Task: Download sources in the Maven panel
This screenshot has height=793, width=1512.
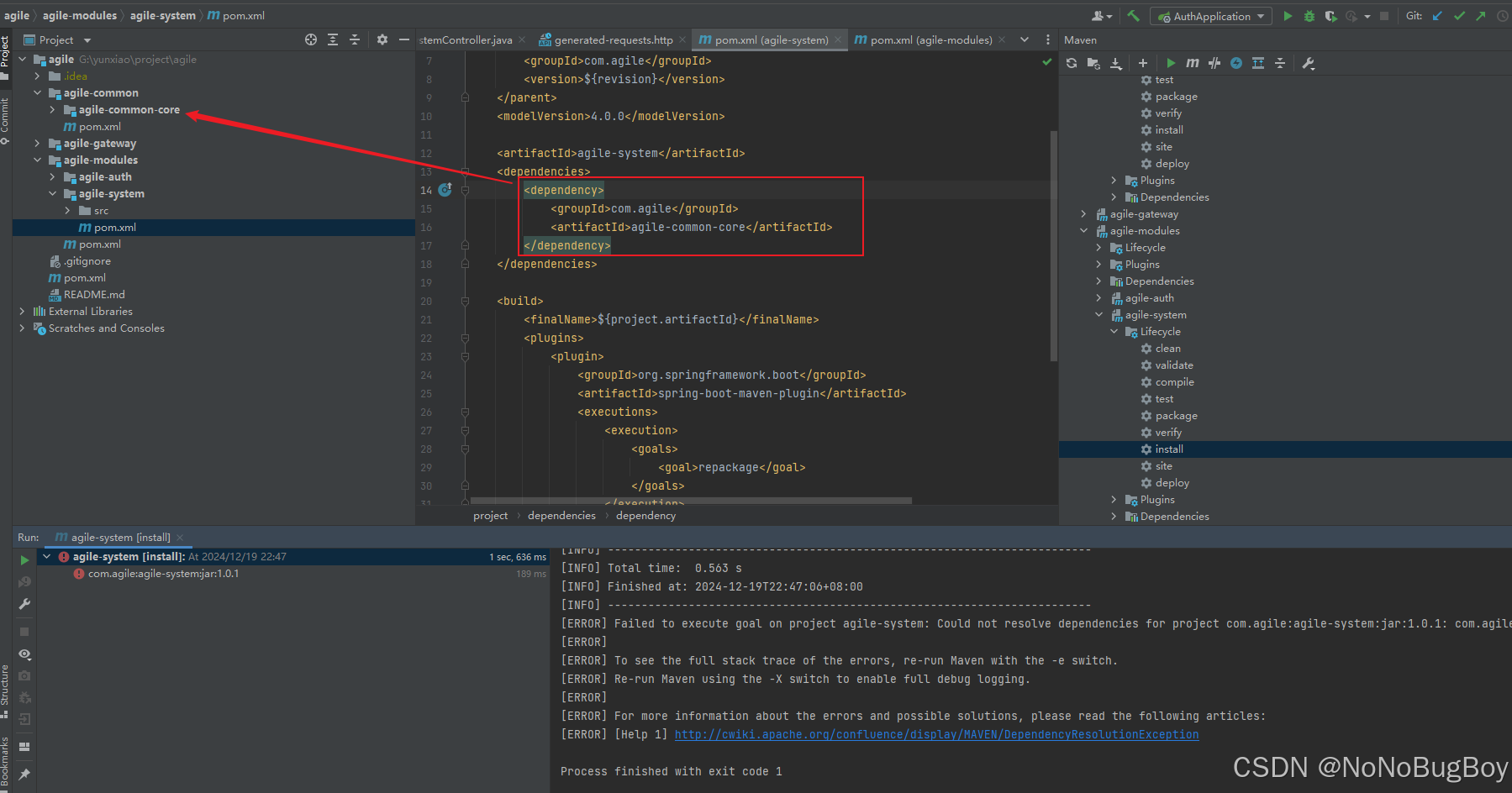Action: pos(1115,63)
